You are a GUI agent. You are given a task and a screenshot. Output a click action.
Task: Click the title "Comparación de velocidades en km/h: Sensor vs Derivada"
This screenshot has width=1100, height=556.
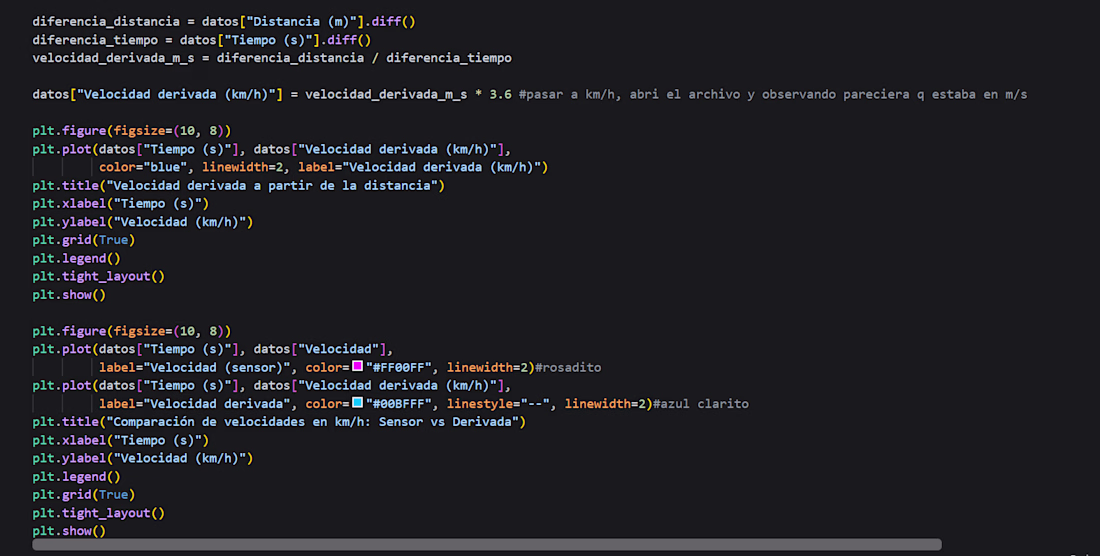pos(312,422)
